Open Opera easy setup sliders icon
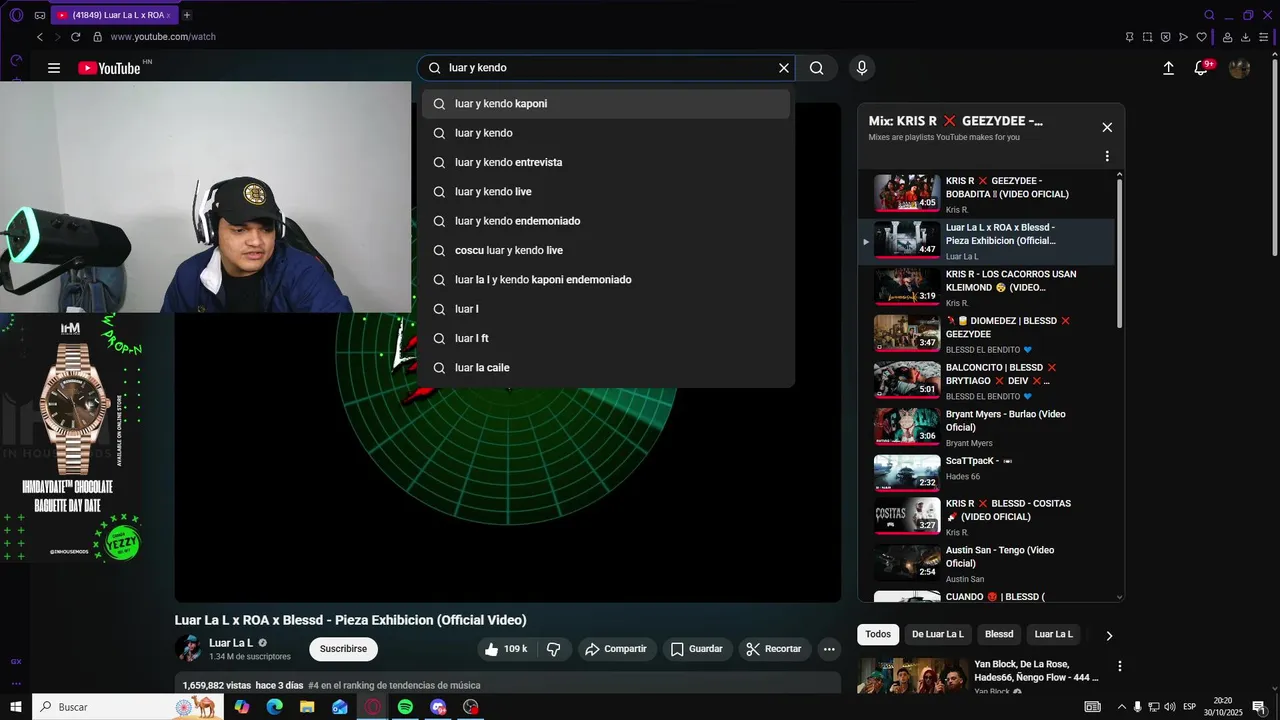 [x=1264, y=37]
